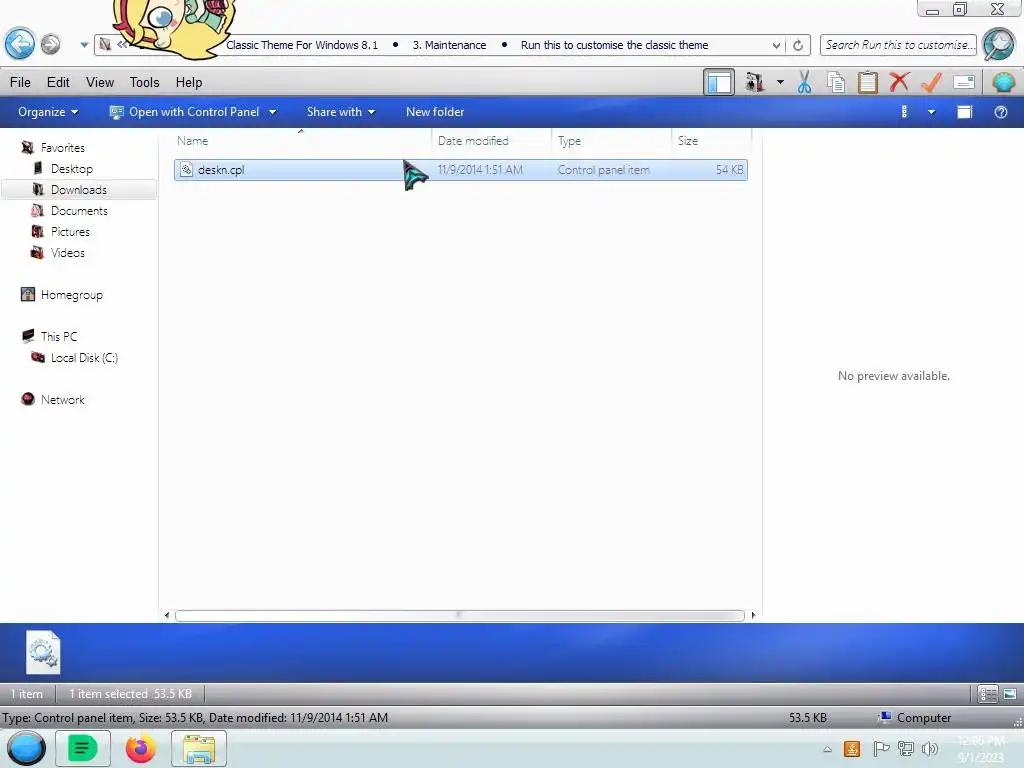Viewport: 1024px width, 768px height.
Task: Show hidden breadcrumb path chevron
Action: coord(122,45)
